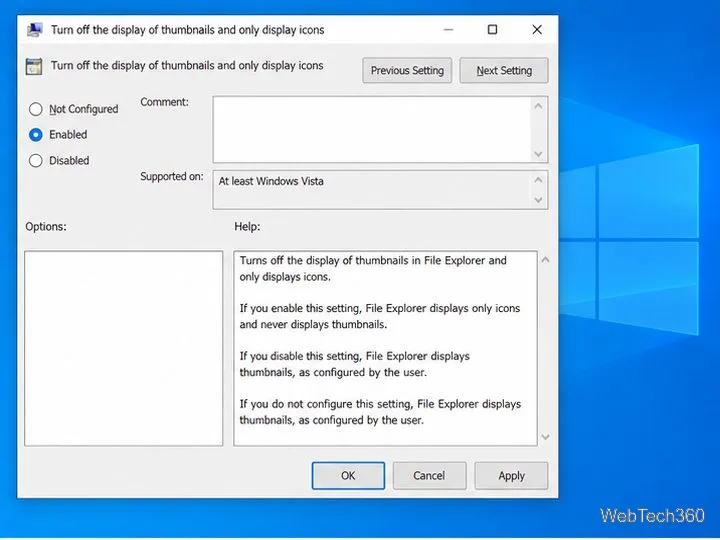Click the text 'If you enable this setting'
Image resolution: width=720 pixels, height=540 pixels.
coord(301,308)
